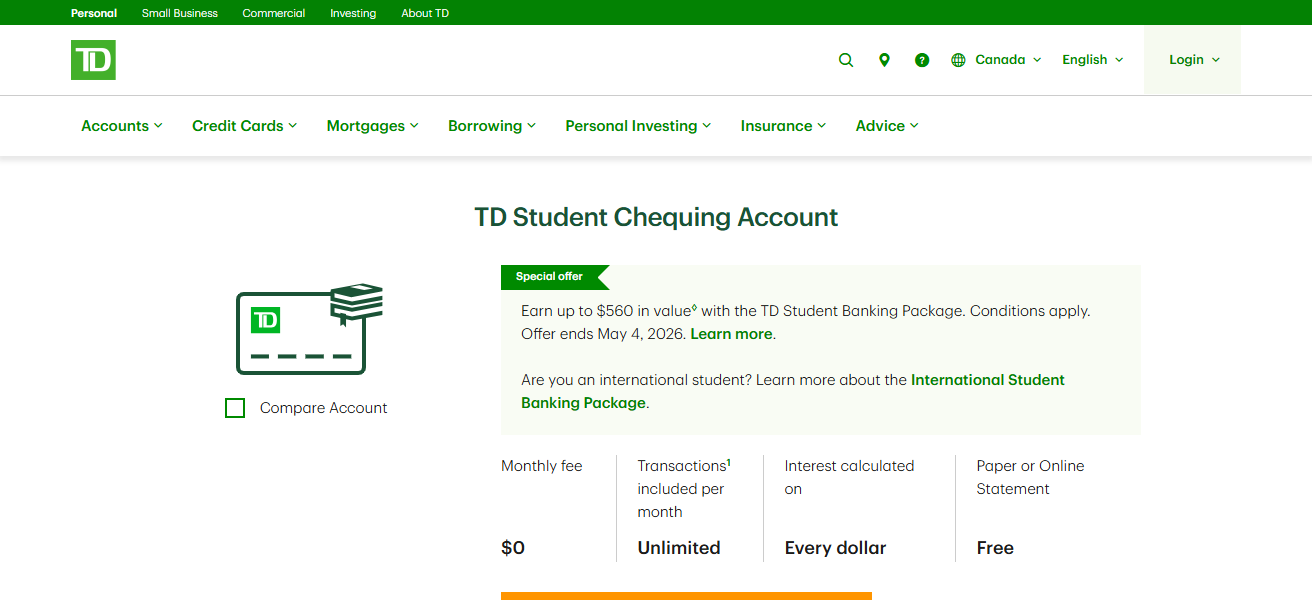The image size is (1312, 600).
Task: Click the Learn more link
Action: 730,333
